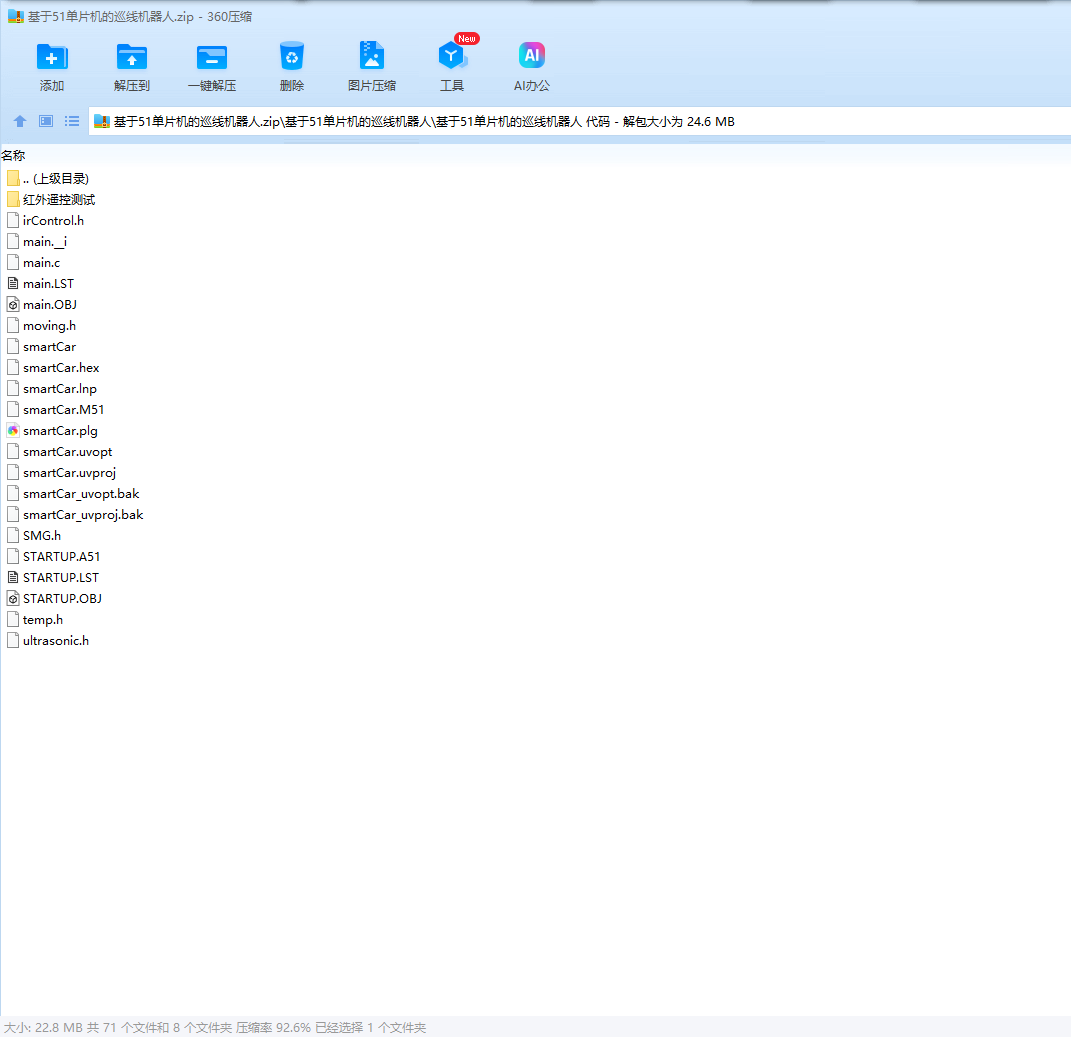Click the 红外遥控测试 folder icon
This screenshot has height=1037, width=1071.
coord(13,199)
